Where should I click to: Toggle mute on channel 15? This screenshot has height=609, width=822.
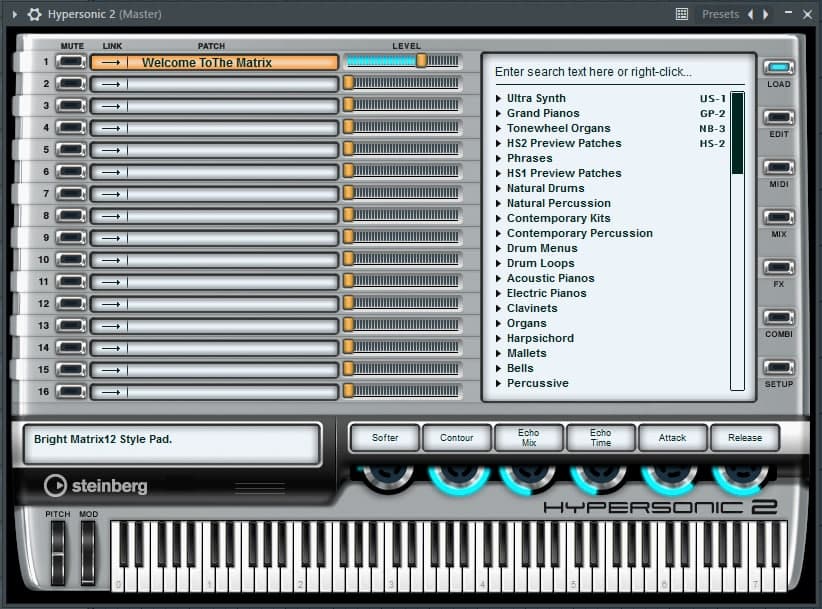(71, 370)
